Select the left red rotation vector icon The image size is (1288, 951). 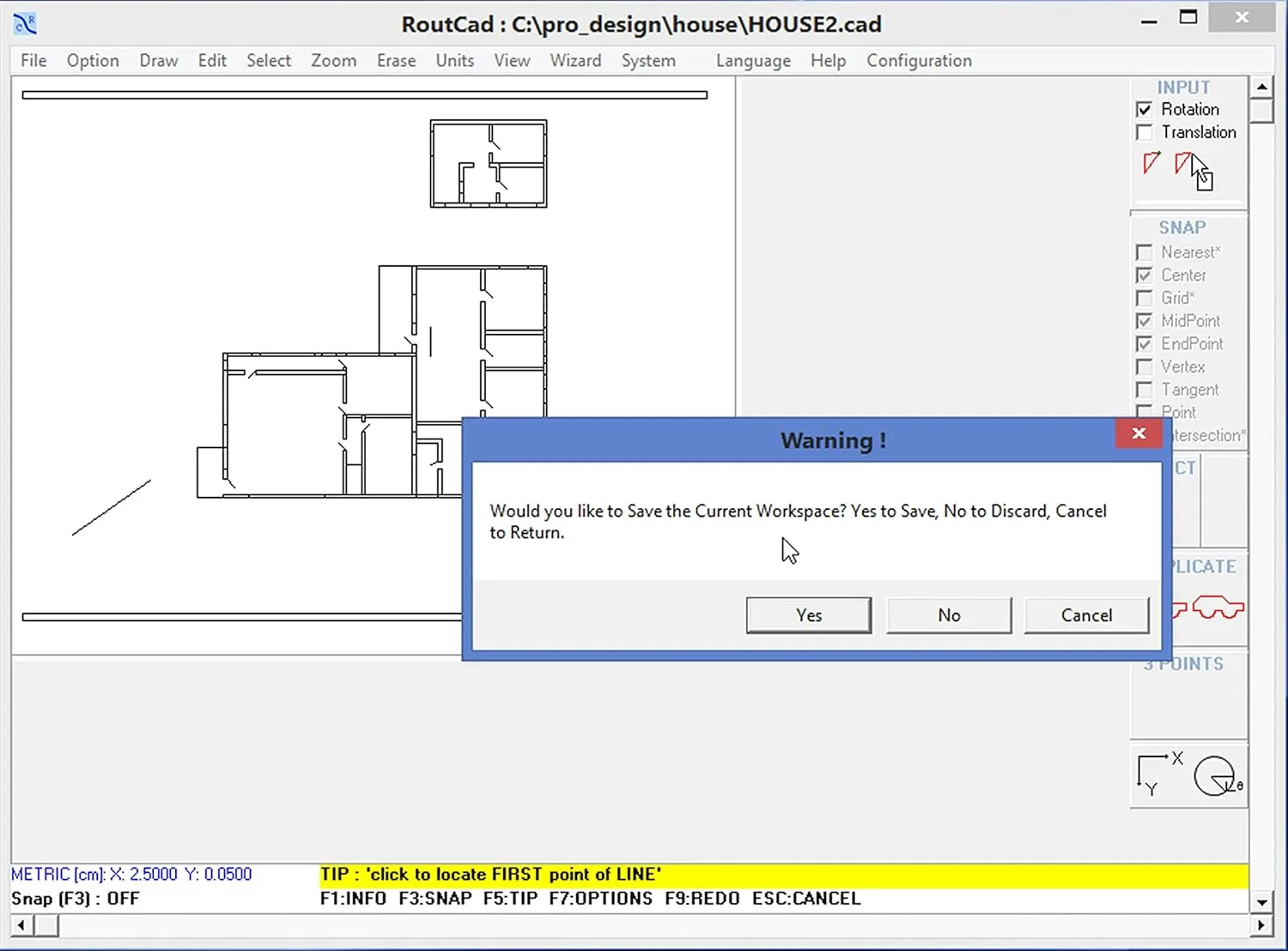pyautogui.click(x=1151, y=164)
